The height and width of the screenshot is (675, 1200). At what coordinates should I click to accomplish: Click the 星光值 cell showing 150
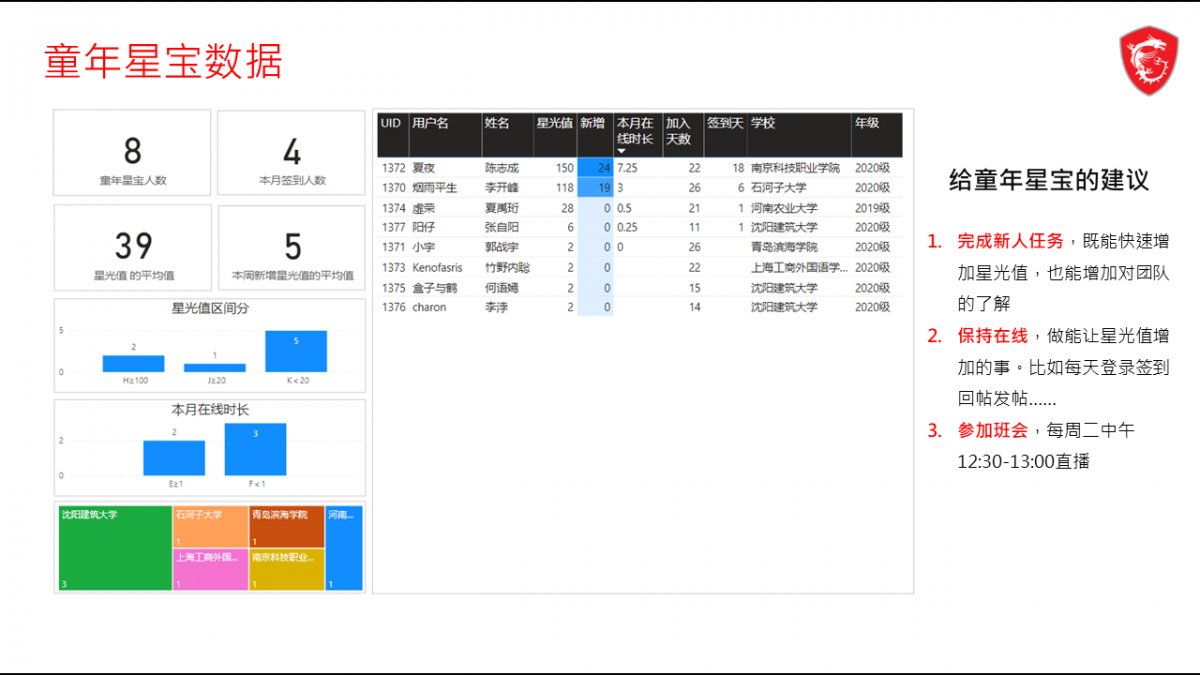click(564, 168)
